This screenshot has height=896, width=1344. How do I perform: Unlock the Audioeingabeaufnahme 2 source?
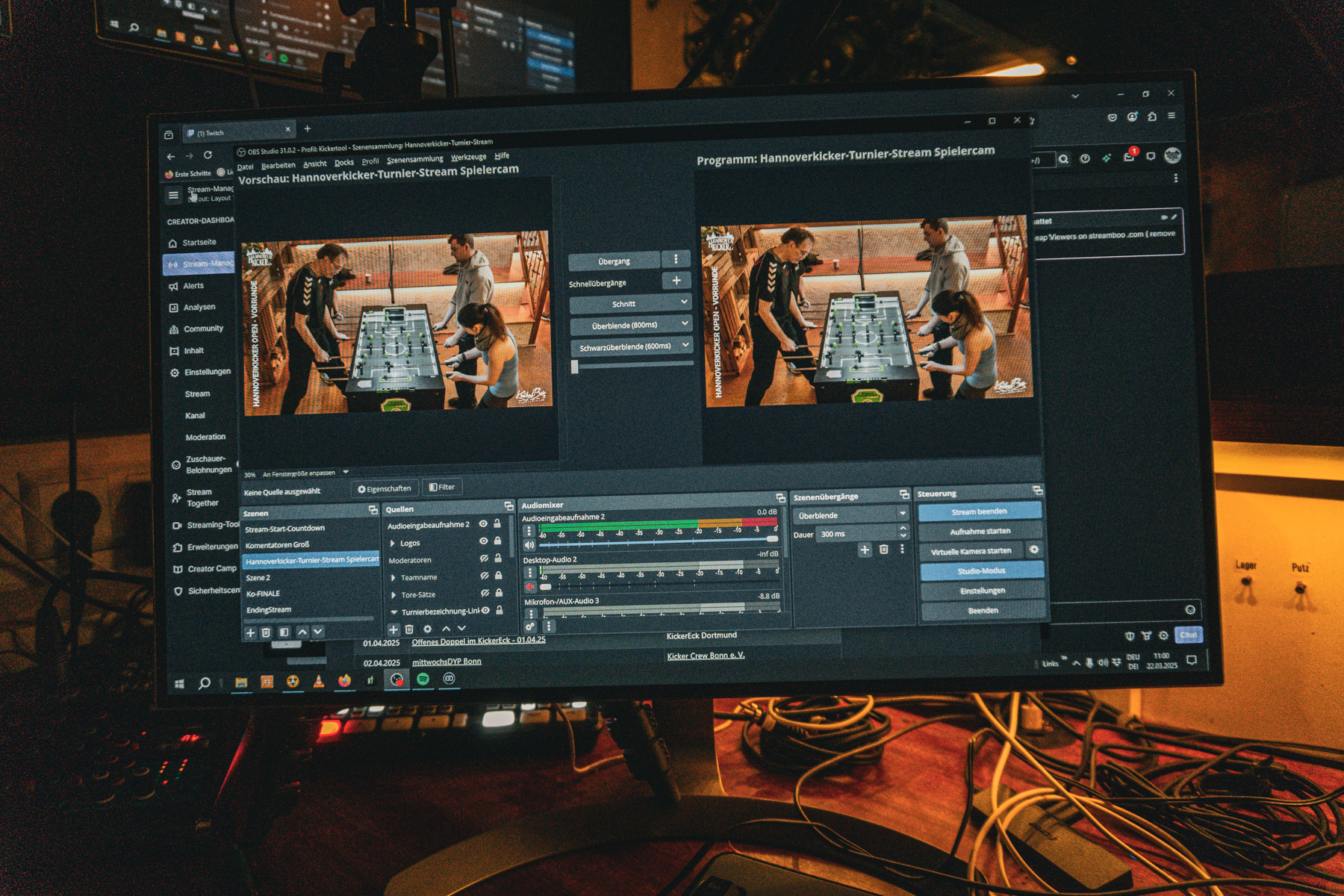coord(497,523)
